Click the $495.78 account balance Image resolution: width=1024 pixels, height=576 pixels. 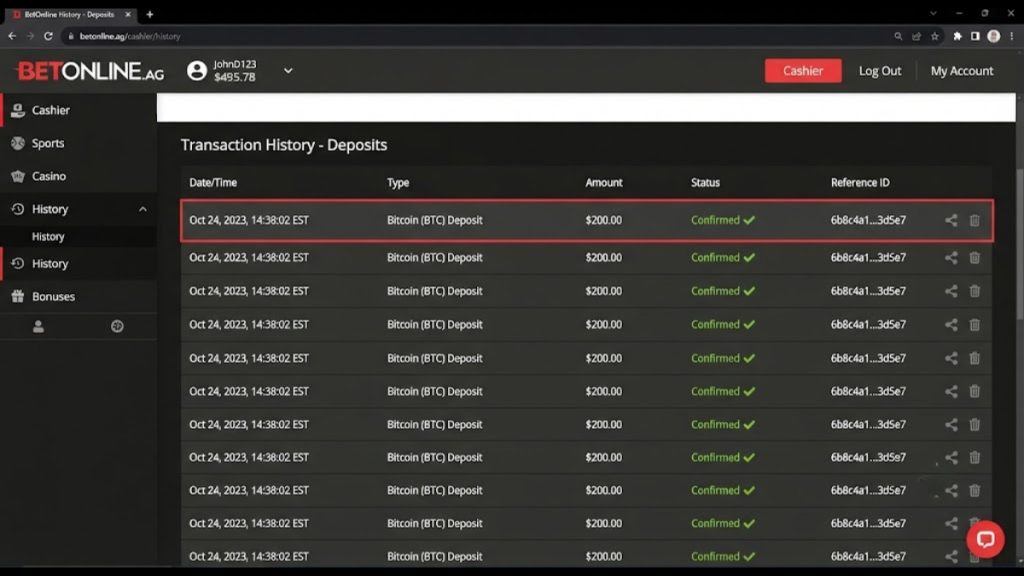[x=234, y=77]
